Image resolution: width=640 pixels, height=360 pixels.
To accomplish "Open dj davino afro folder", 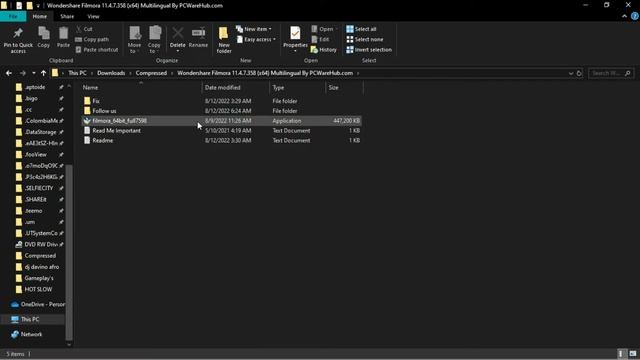I will [x=42, y=267].
